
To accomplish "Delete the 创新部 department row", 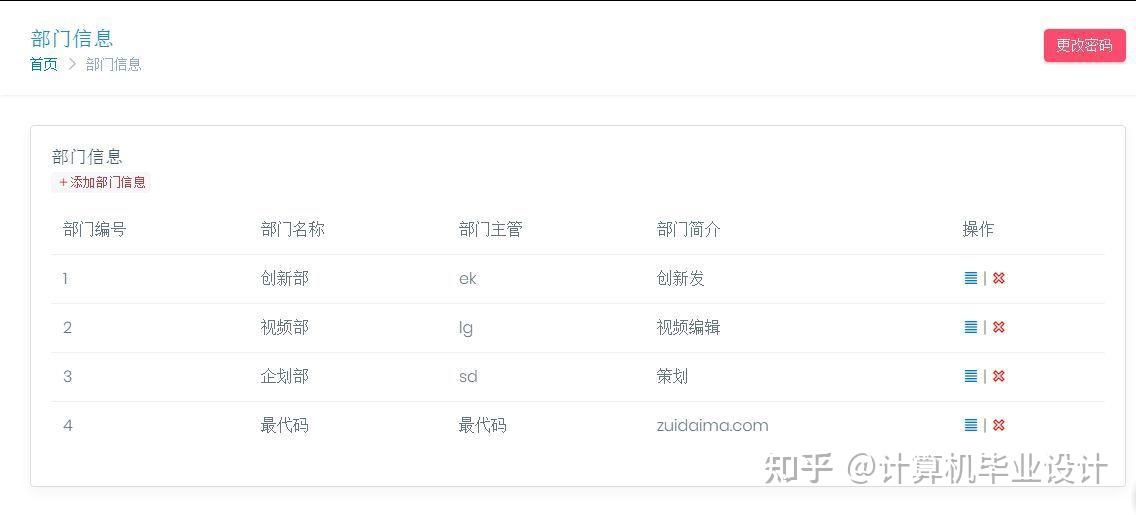I will point(998,278).
